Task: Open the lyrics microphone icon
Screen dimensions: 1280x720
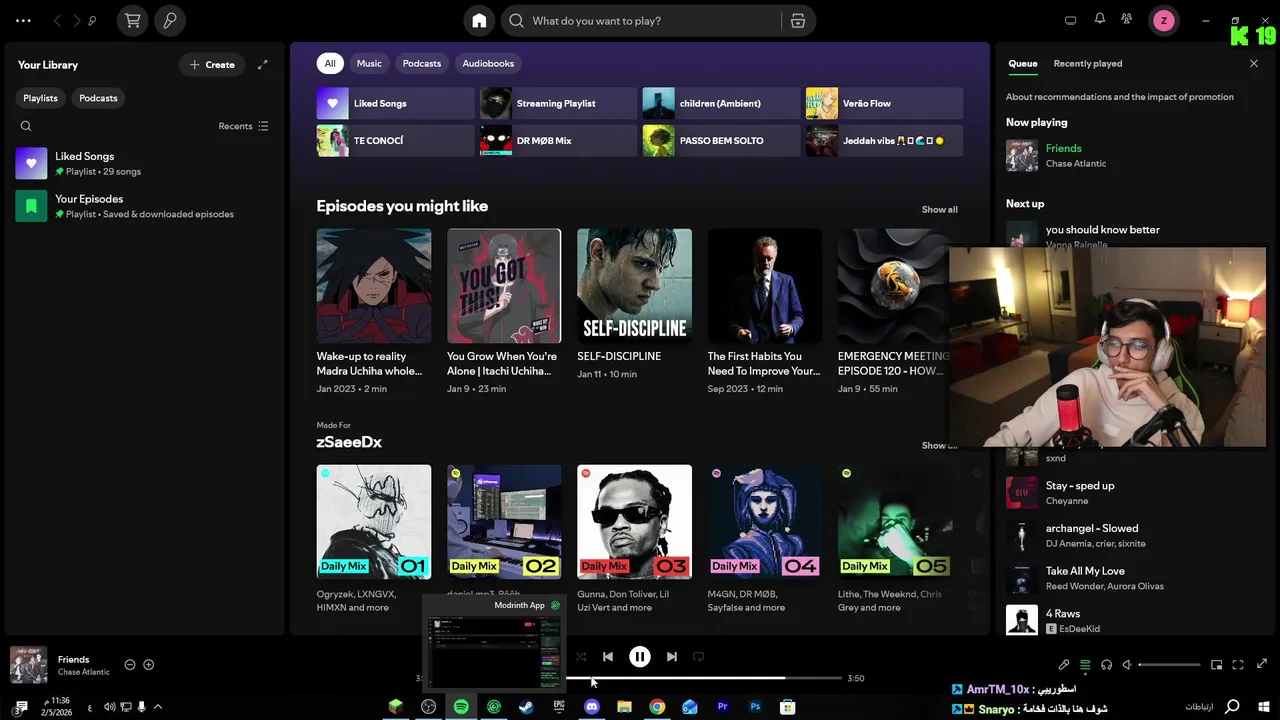Action: 1064,665
